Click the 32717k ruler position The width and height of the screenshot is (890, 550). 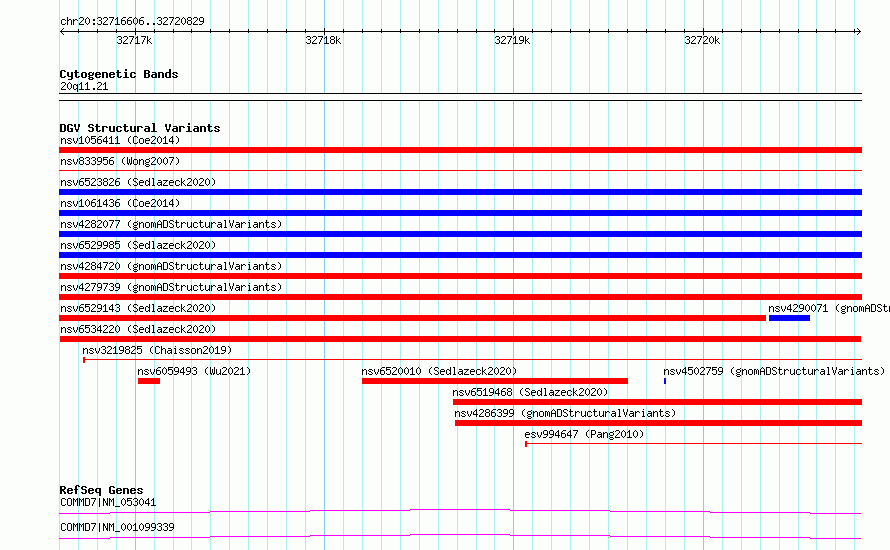pyautogui.click(x=135, y=40)
